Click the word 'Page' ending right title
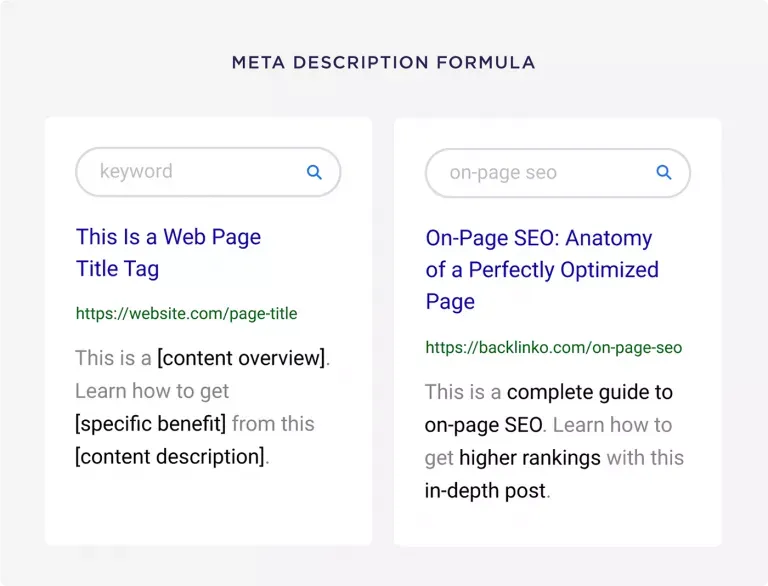 [x=450, y=302]
